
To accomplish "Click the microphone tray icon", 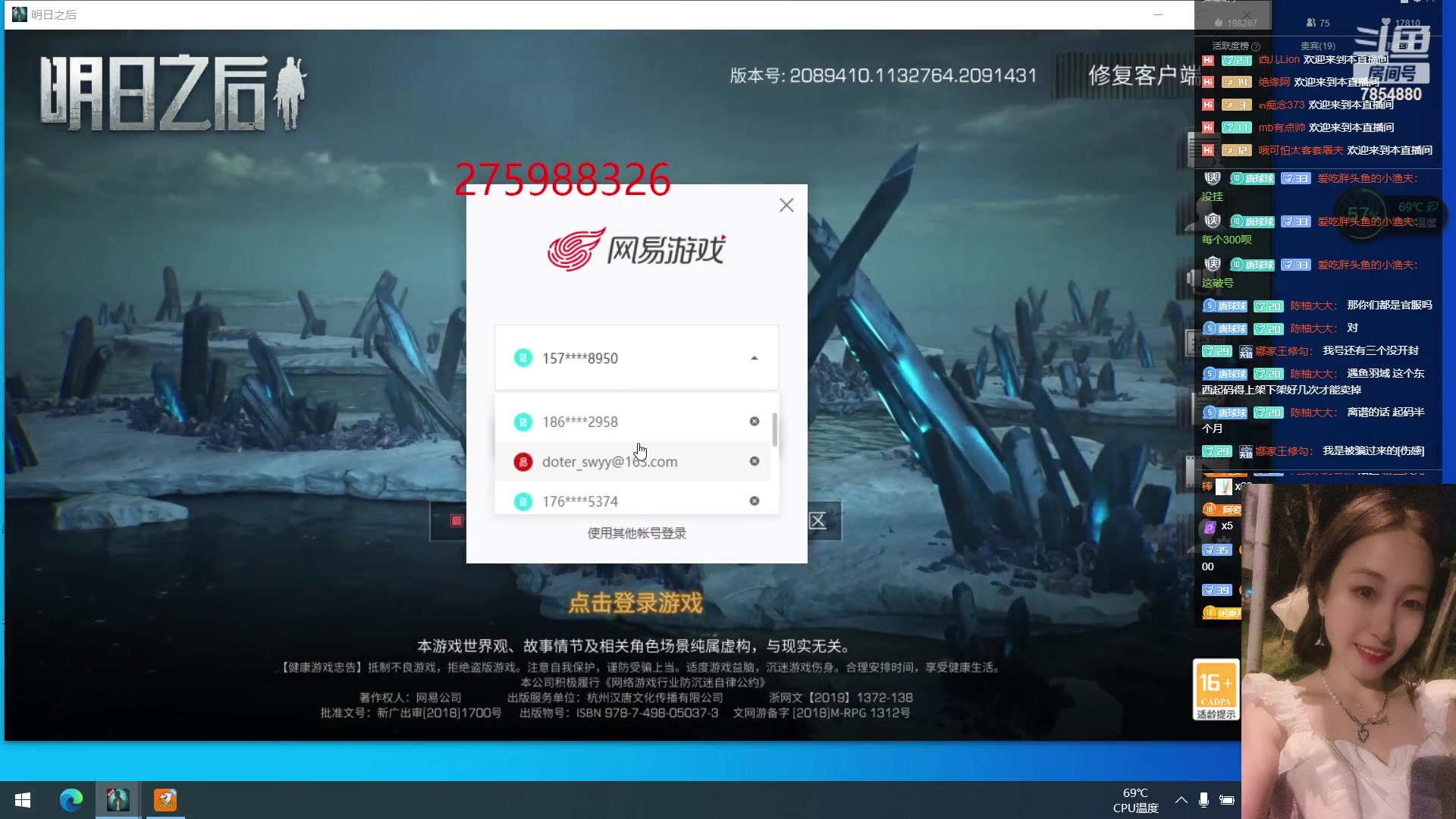I will pos(1203,800).
